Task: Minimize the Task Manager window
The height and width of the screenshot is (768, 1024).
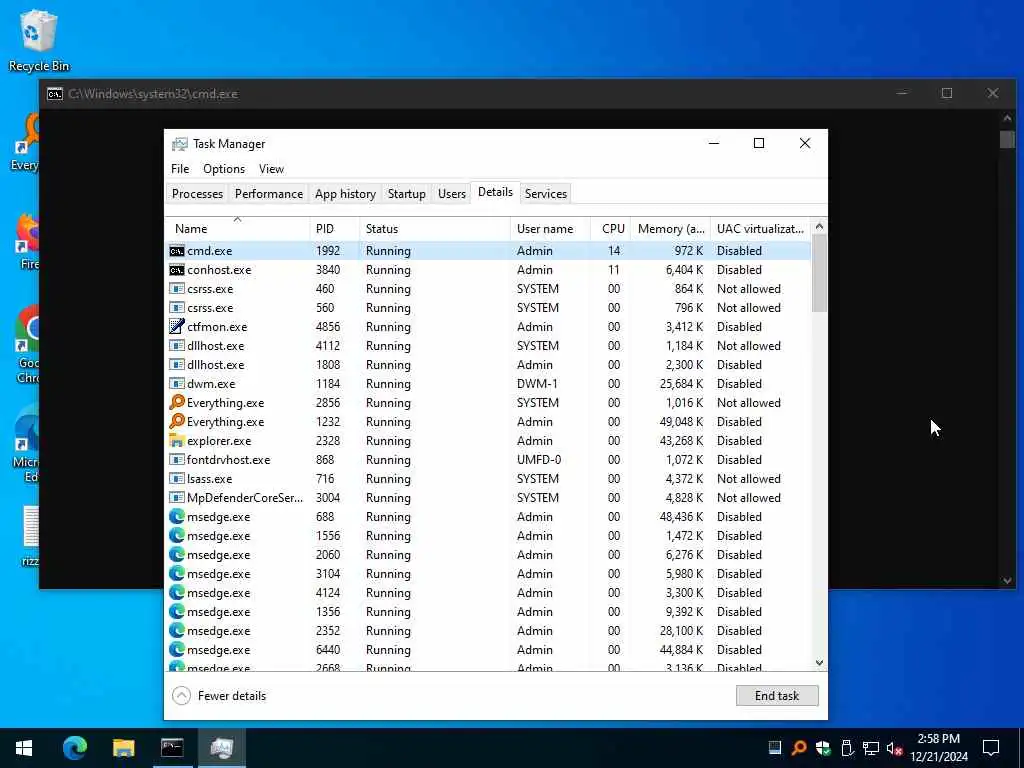Action: (x=714, y=144)
